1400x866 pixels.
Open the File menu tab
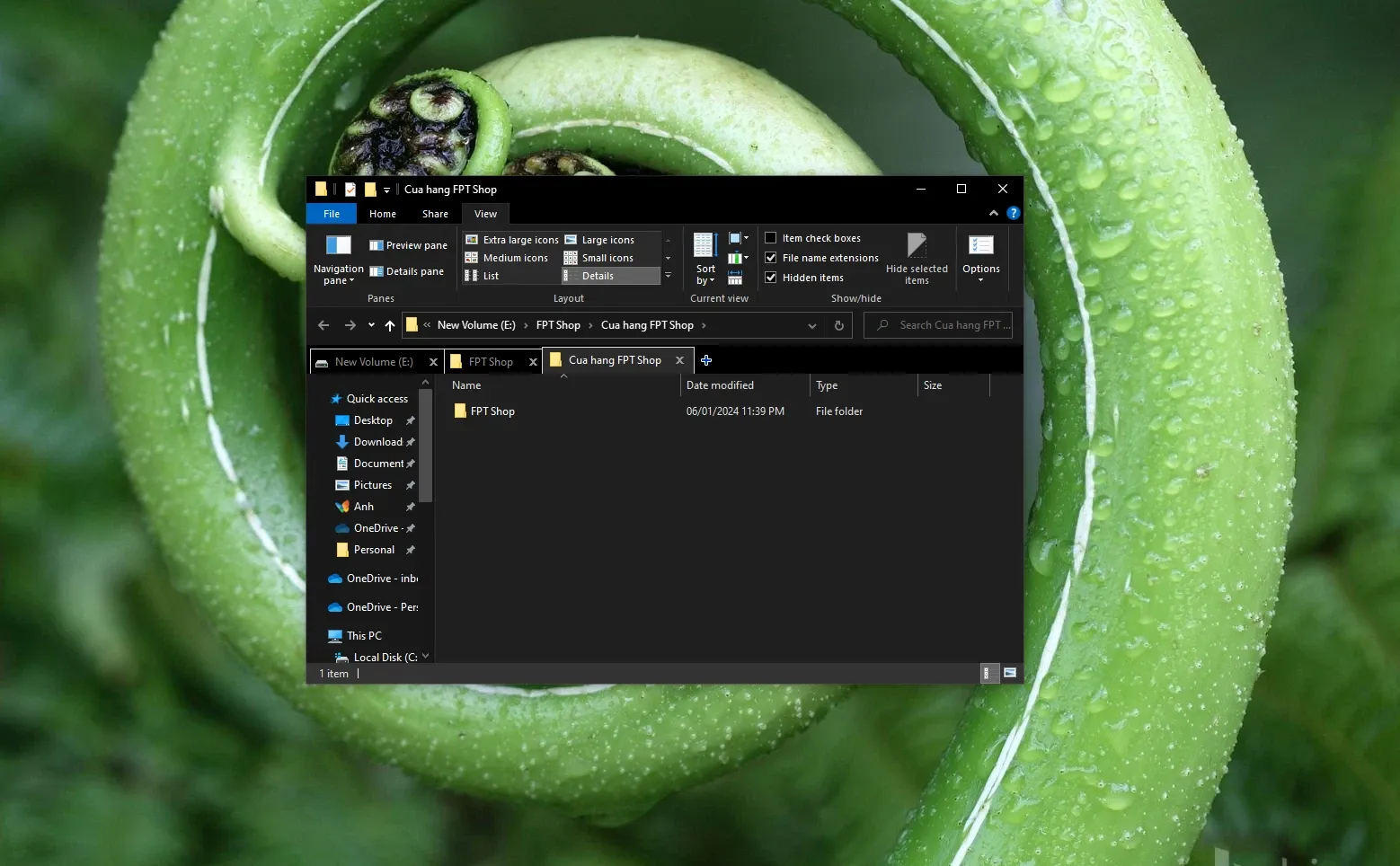pos(332,214)
